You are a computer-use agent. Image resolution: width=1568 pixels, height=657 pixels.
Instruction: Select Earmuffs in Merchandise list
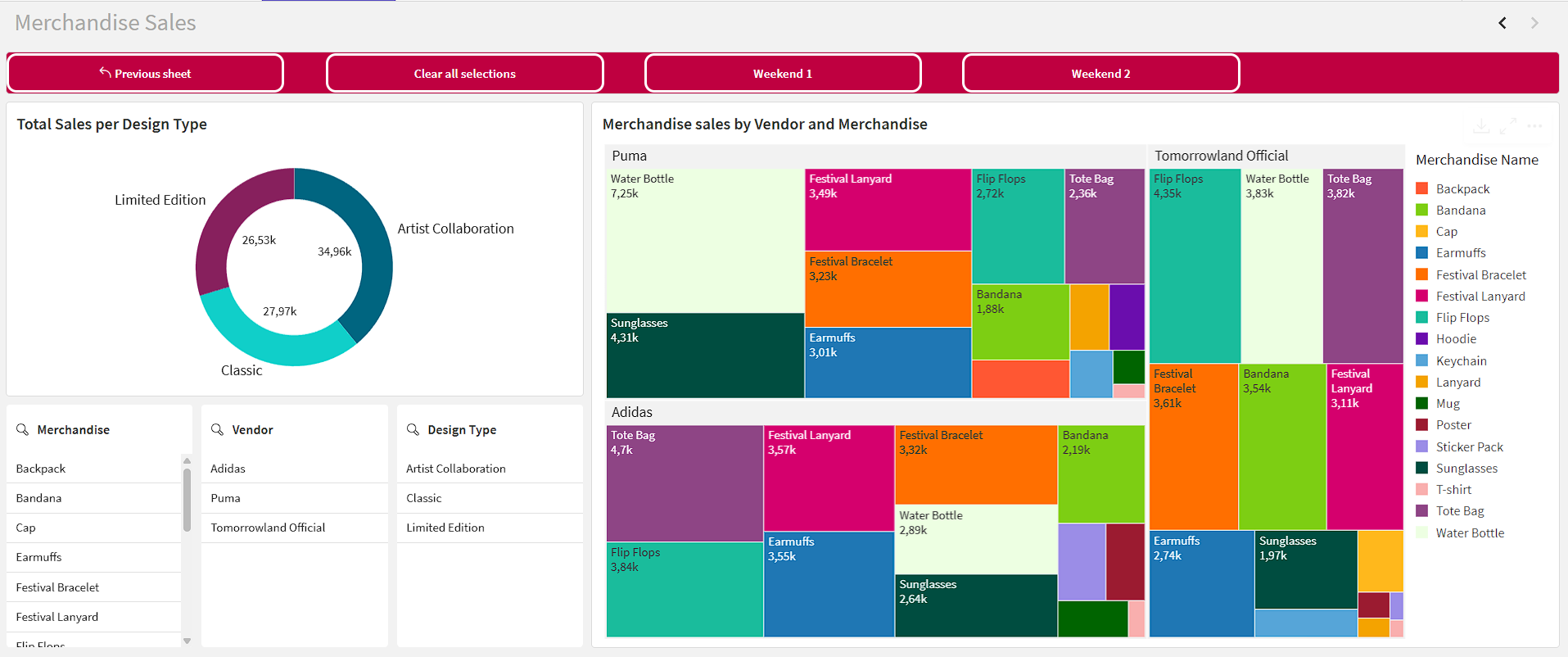coord(93,557)
